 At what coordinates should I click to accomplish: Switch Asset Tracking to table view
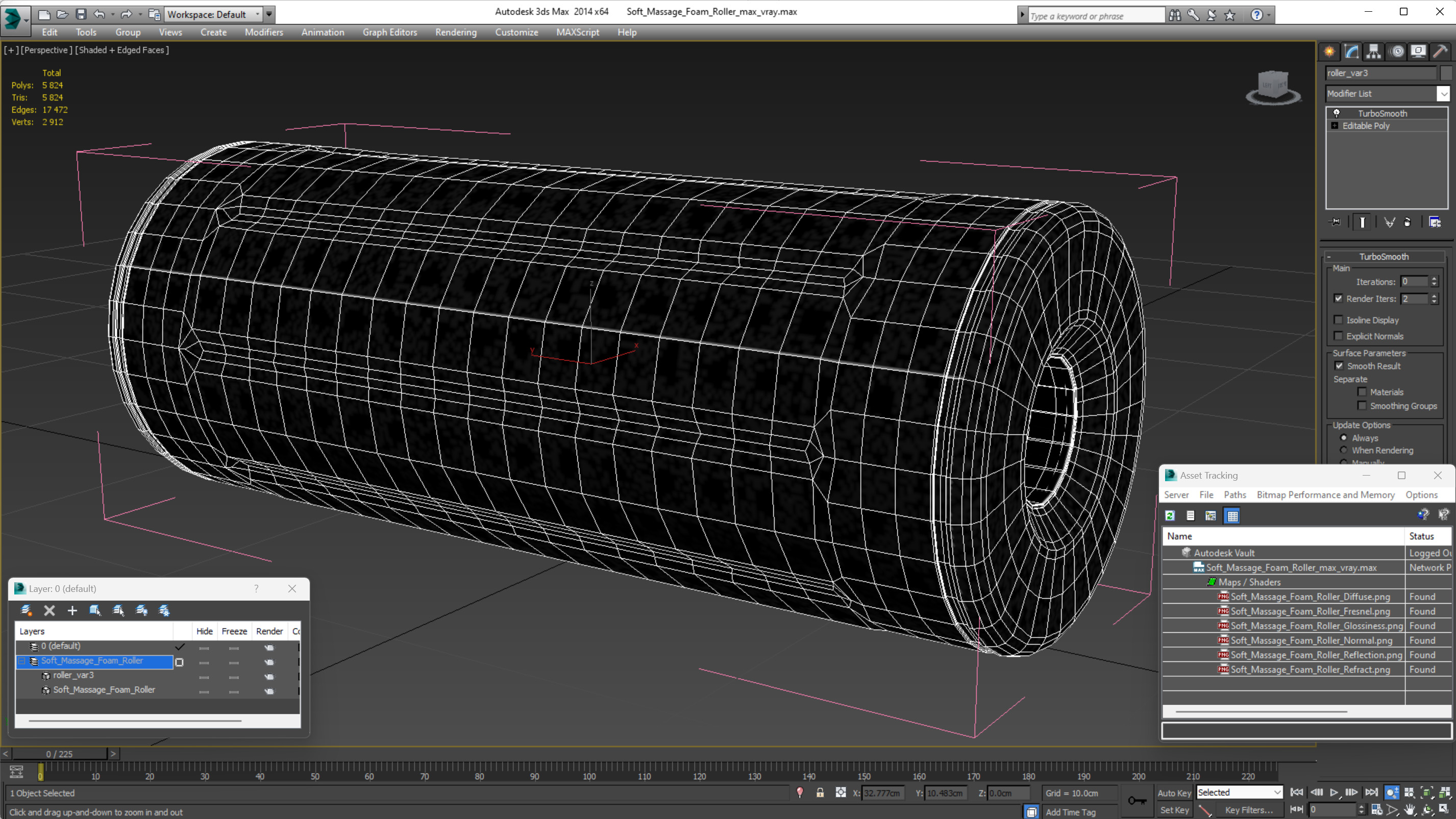coord(1232,515)
